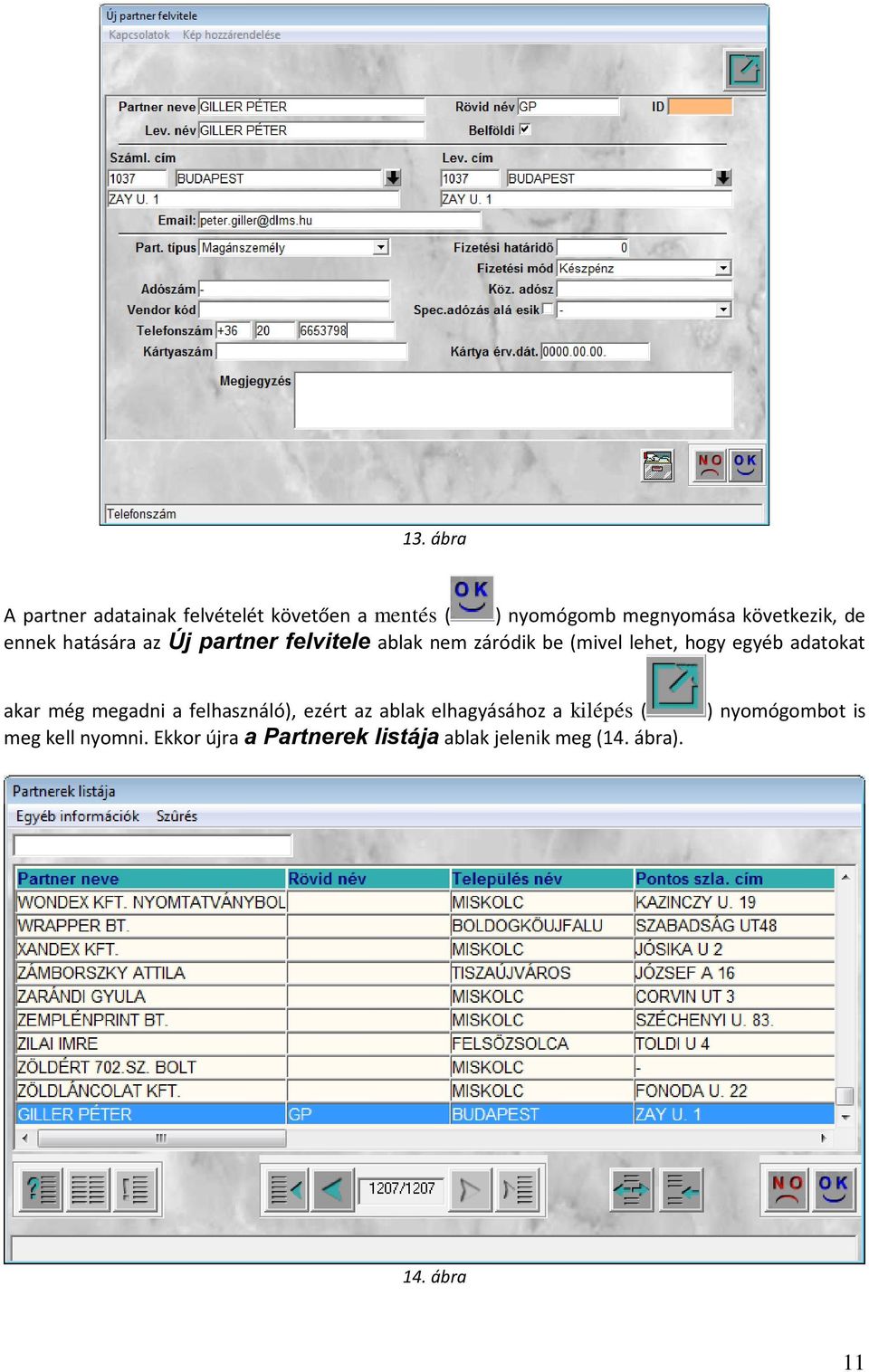Open the Szűrés menu in Partnerek listája

pyautogui.click(x=177, y=816)
